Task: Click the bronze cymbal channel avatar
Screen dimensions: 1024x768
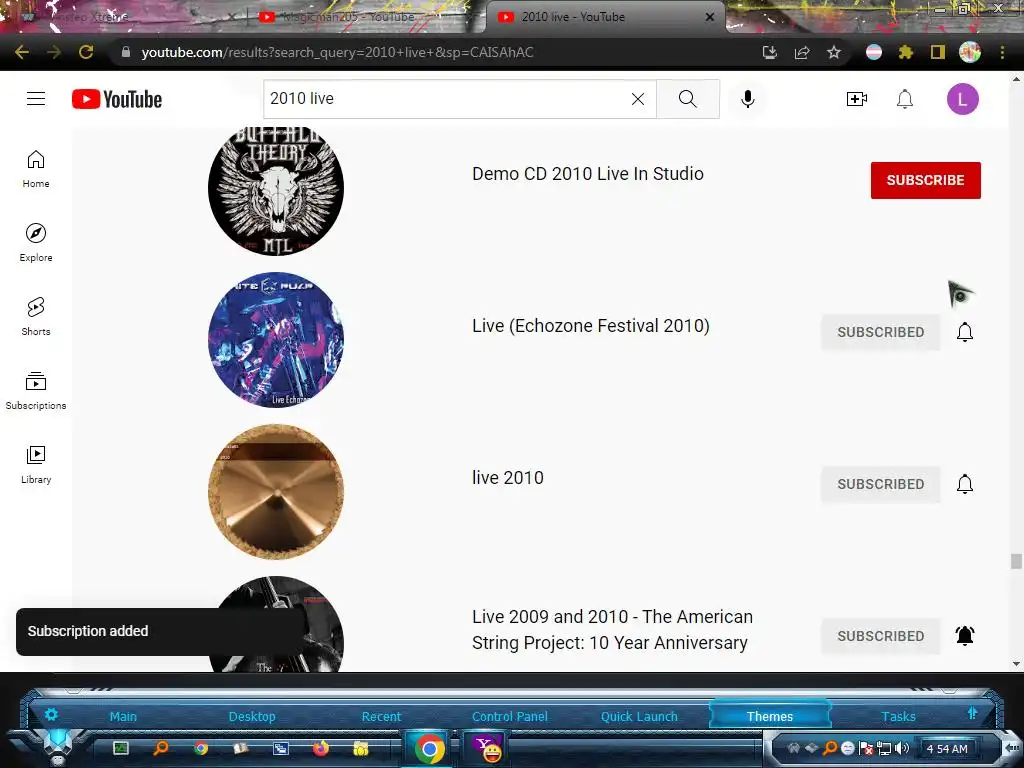Action: click(276, 492)
